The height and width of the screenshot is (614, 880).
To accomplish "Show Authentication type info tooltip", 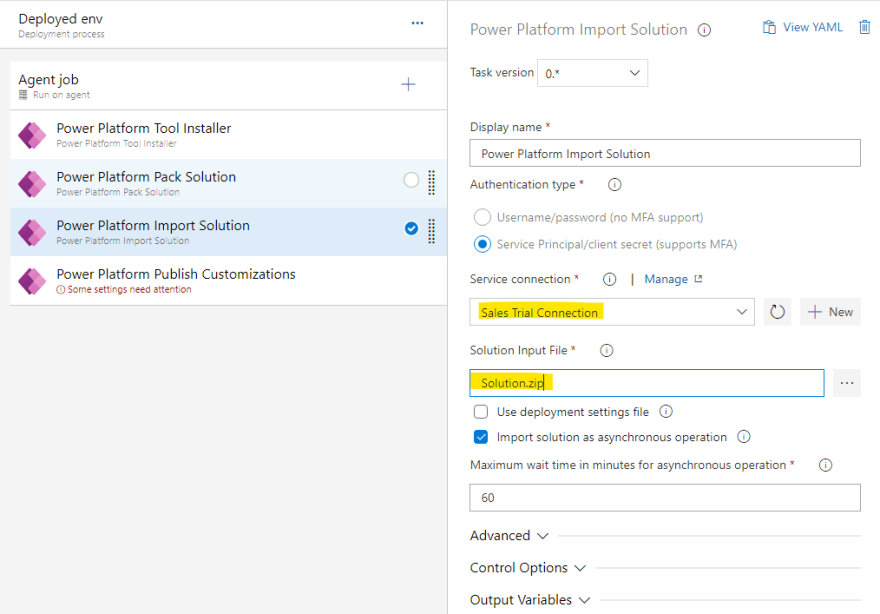I will [615, 185].
